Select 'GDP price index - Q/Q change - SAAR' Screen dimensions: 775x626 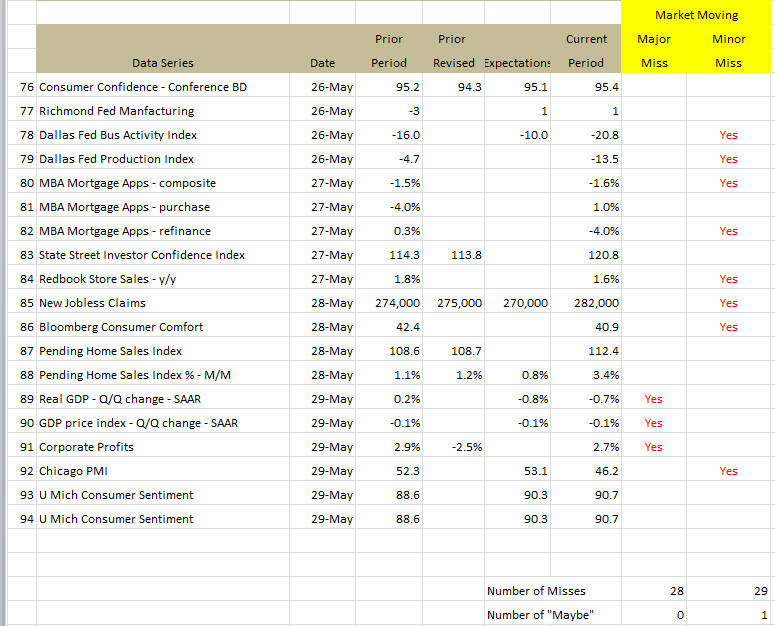163,423
